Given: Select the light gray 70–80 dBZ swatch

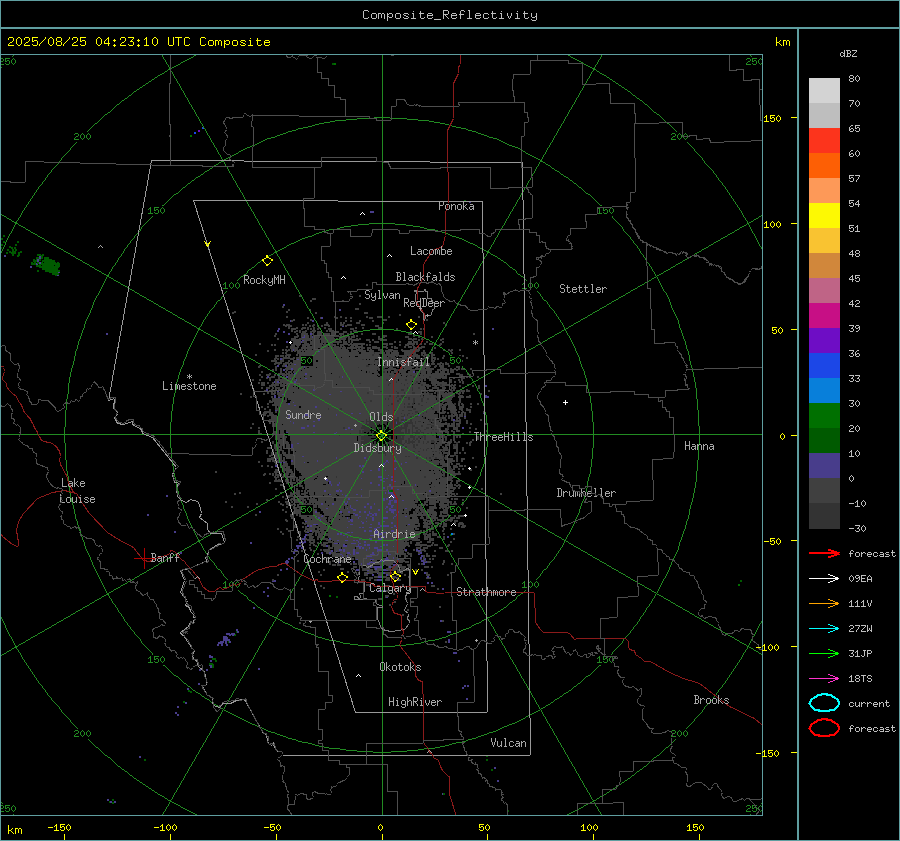Looking at the screenshot, I should pos(824,91).
